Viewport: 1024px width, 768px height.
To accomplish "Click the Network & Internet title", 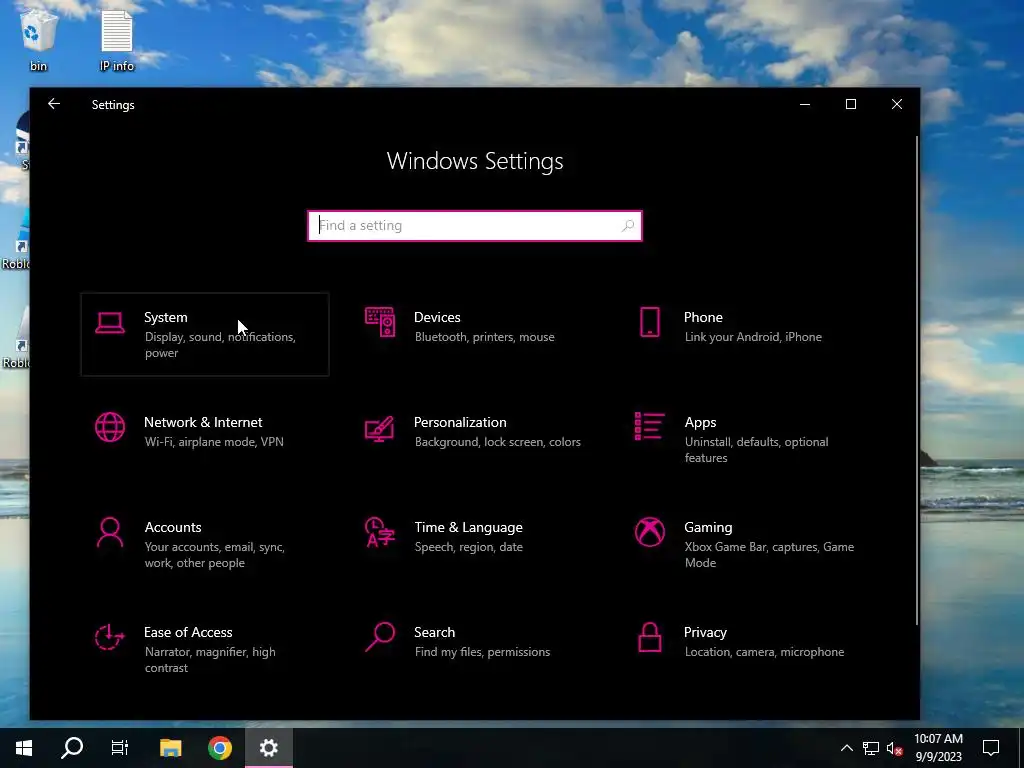I will tap(203, 423).
